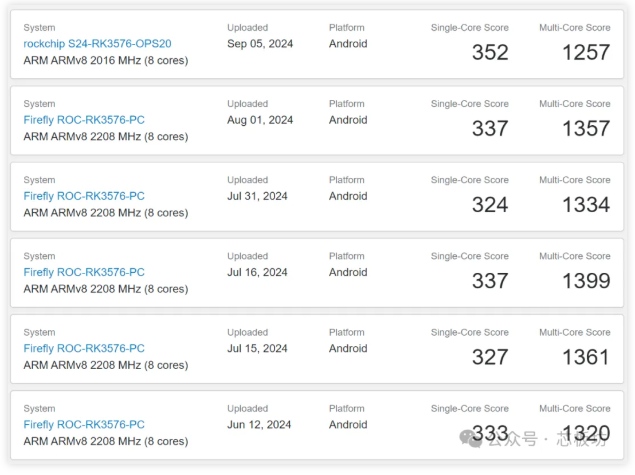Click the Aug 01, 2024 upload date

tap(260, 120)
